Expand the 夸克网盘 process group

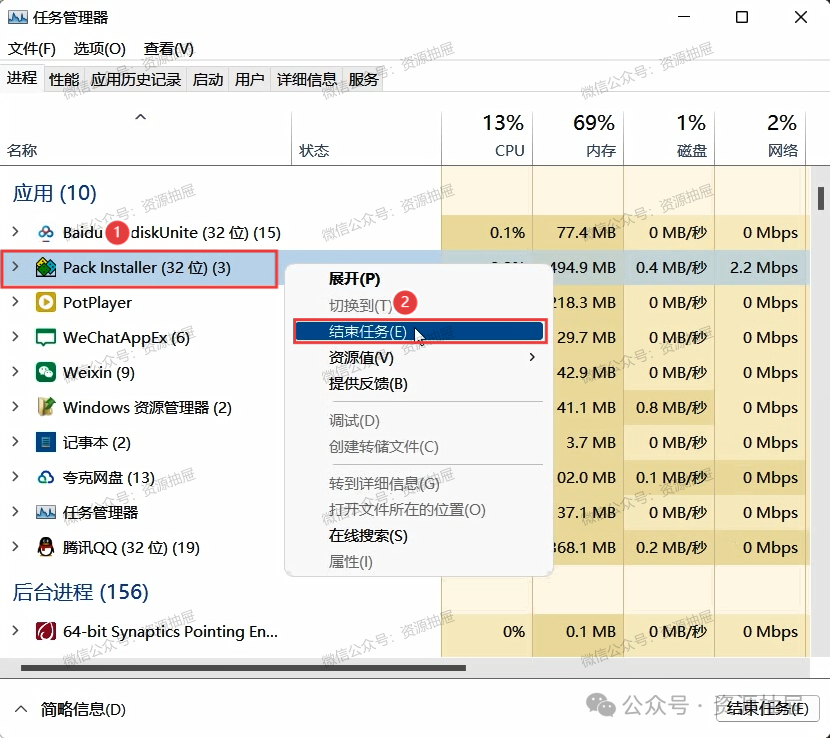(x=15, y=476)
